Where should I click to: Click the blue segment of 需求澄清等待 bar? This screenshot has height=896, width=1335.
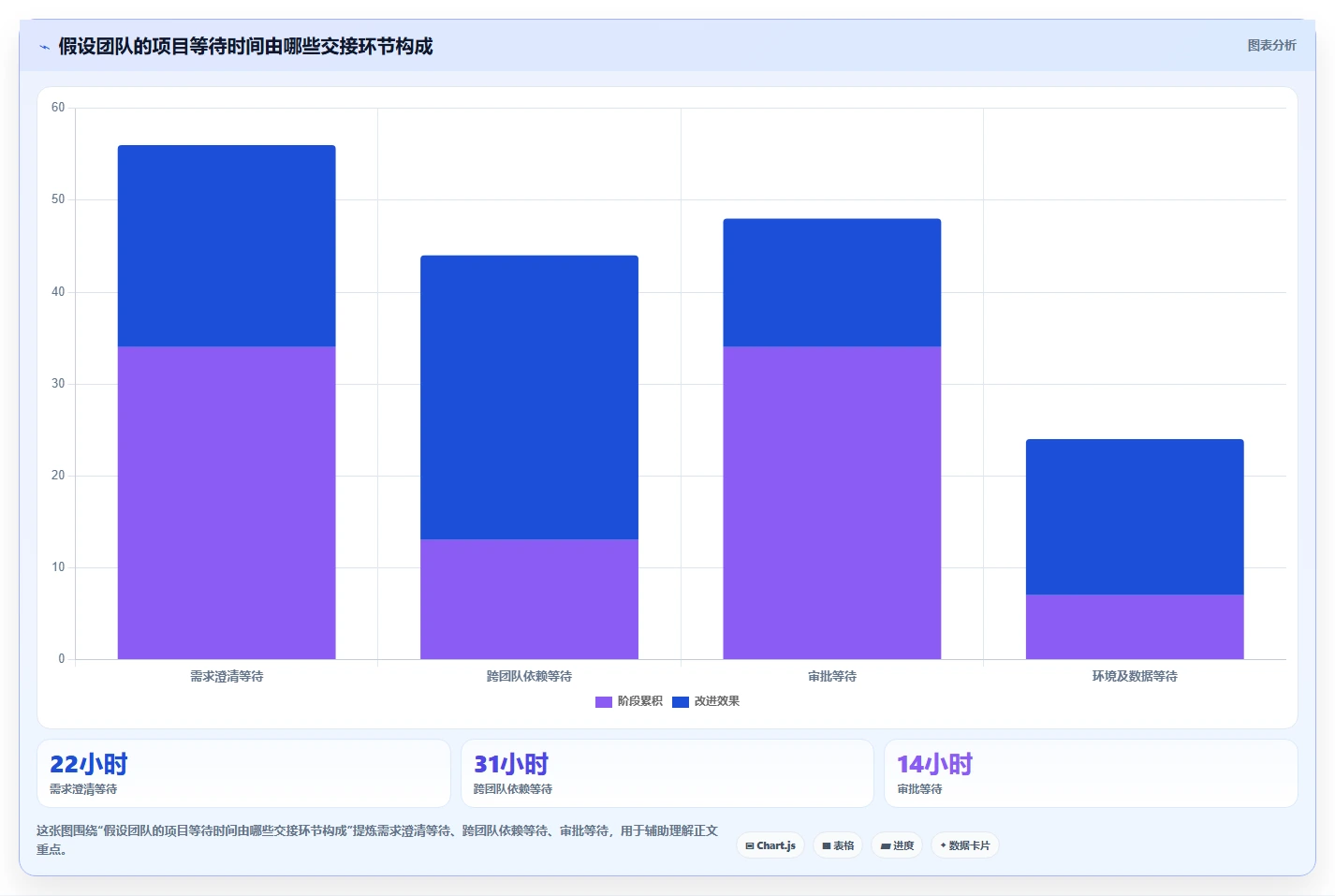coord(227,246)
